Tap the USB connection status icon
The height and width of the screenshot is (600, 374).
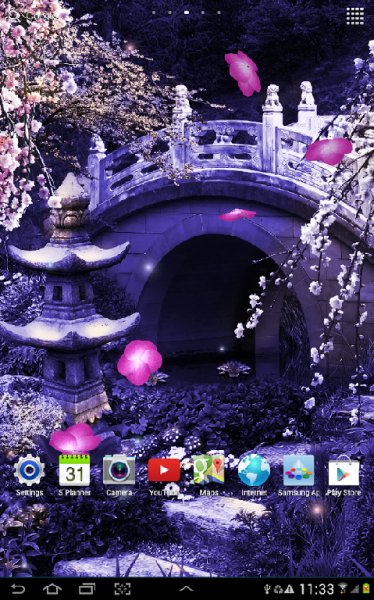(268, 589)
